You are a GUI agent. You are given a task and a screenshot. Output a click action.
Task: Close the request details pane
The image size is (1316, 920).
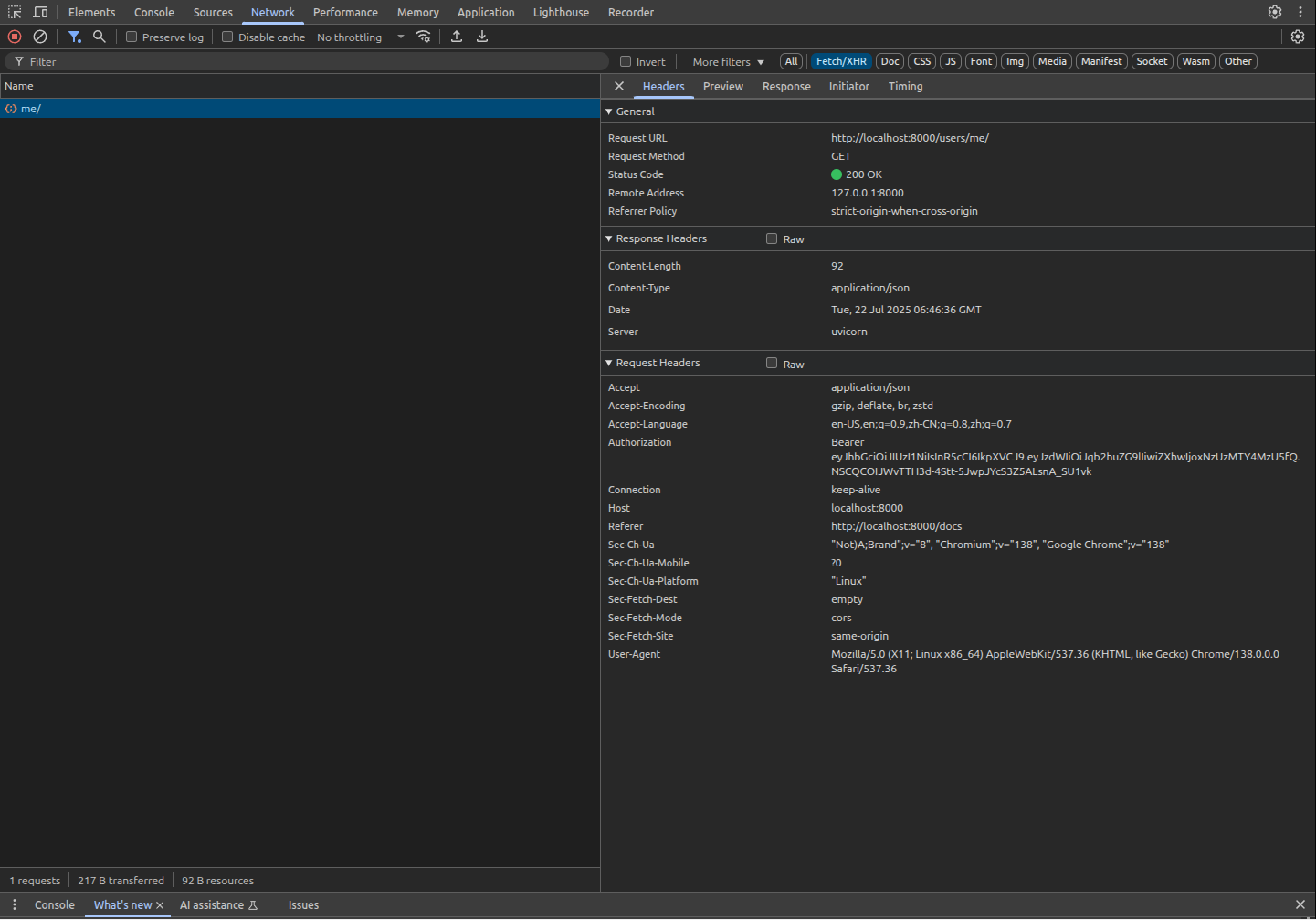619,86
